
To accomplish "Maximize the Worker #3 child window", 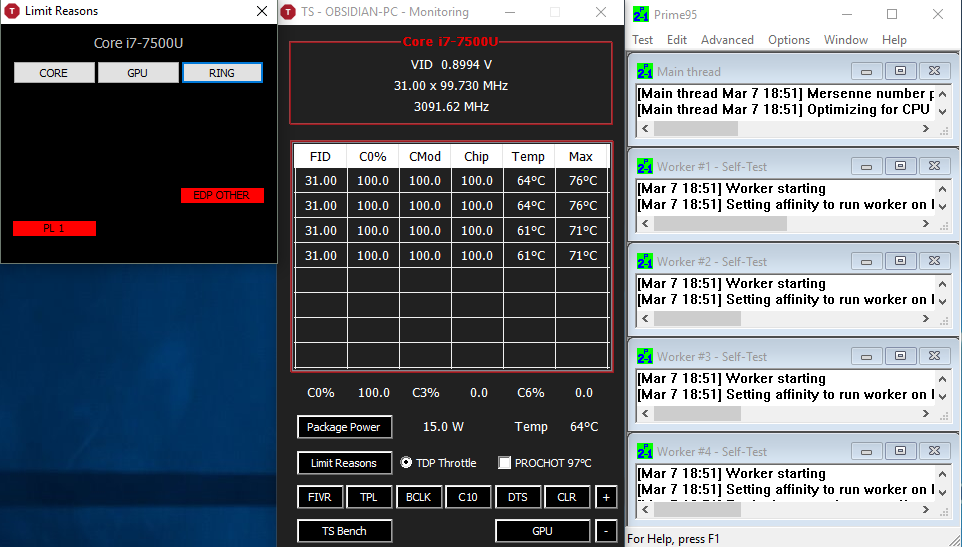I will (900, 356).
